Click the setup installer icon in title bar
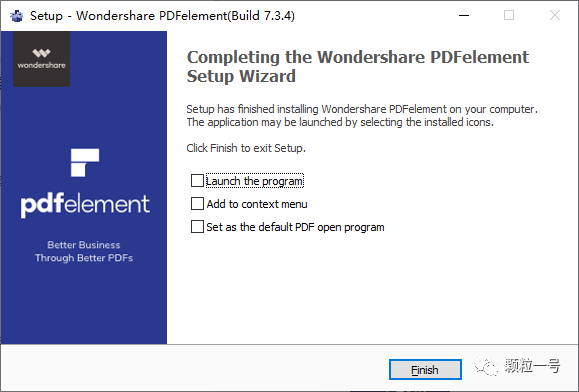Image resolution: width=579 pixels, height=392 pixels. 17,16
